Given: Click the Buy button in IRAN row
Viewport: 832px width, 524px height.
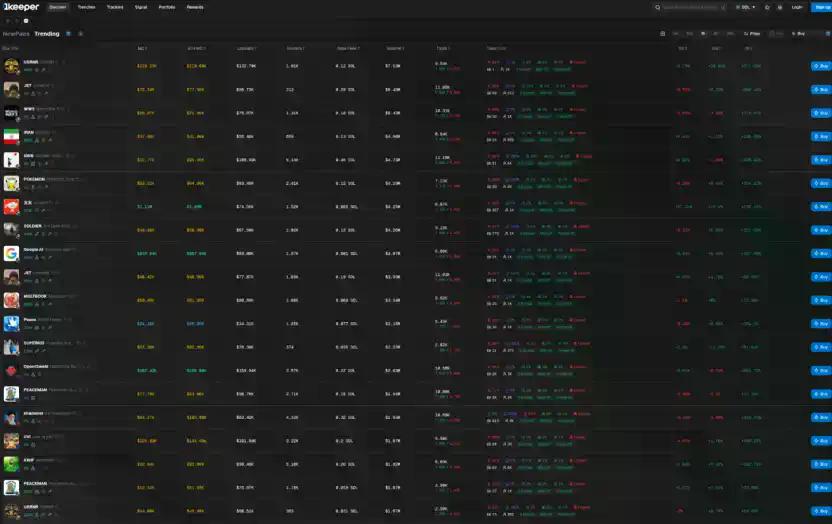Looking at the screenshot, I should coord(821,136).
